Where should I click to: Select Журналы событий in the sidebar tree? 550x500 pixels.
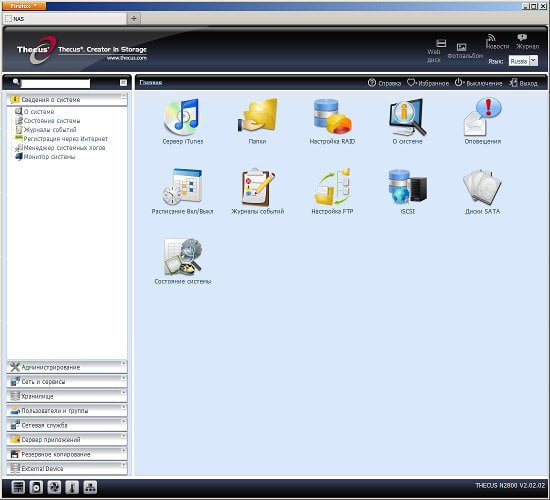(50, 129)
